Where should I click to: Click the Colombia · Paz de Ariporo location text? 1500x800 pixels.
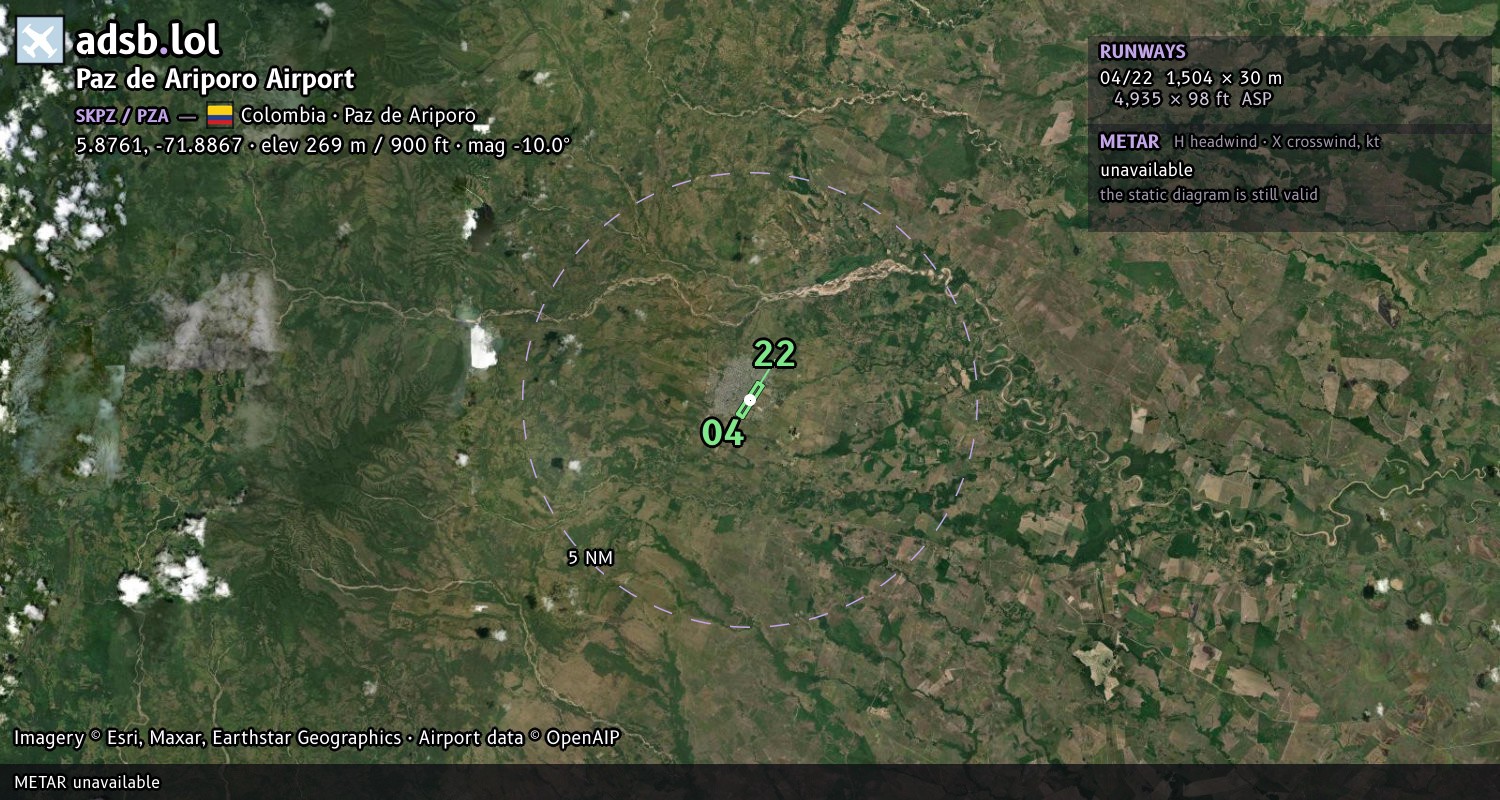(358, 115)
